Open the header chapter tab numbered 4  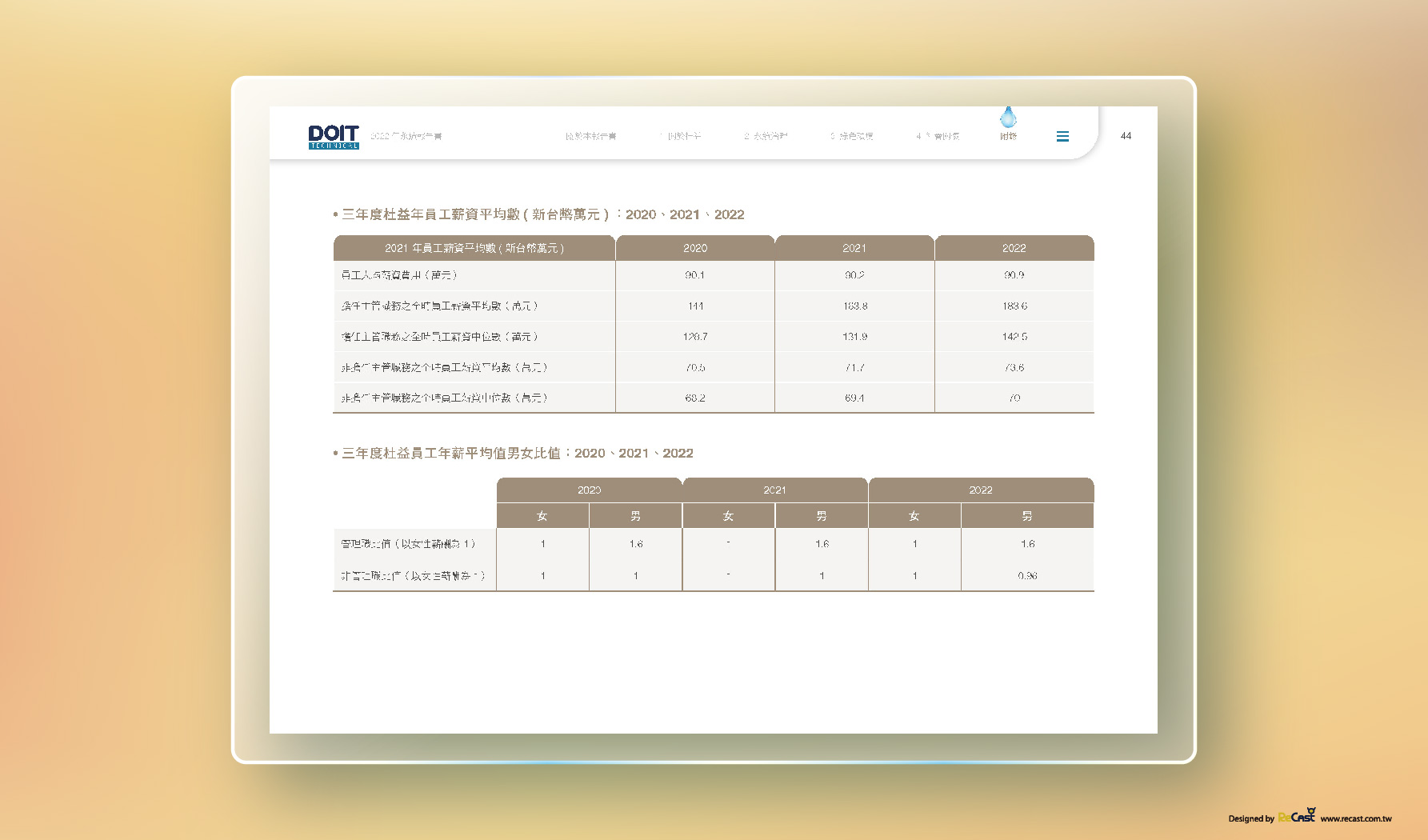click(x=938, y=136)
